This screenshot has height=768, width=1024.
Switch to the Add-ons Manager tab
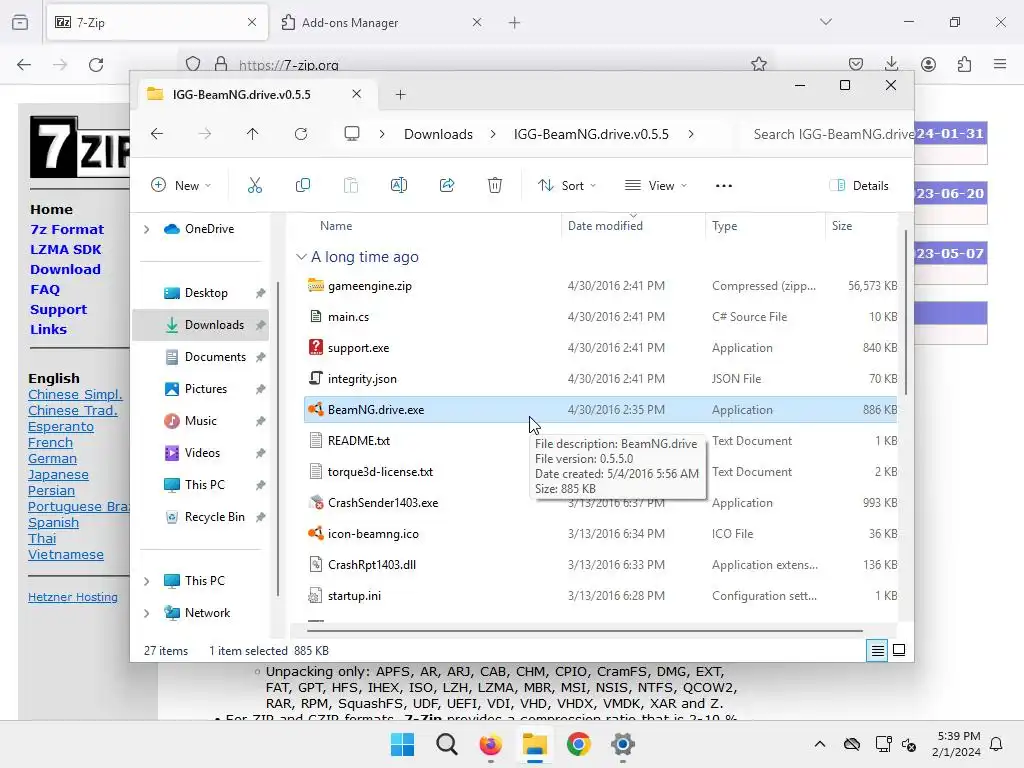[382, 22]
